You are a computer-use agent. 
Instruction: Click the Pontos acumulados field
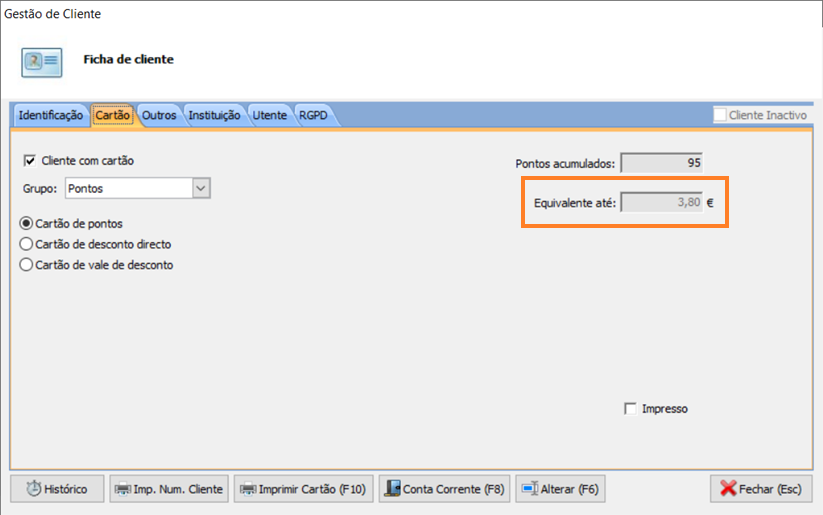662,162
